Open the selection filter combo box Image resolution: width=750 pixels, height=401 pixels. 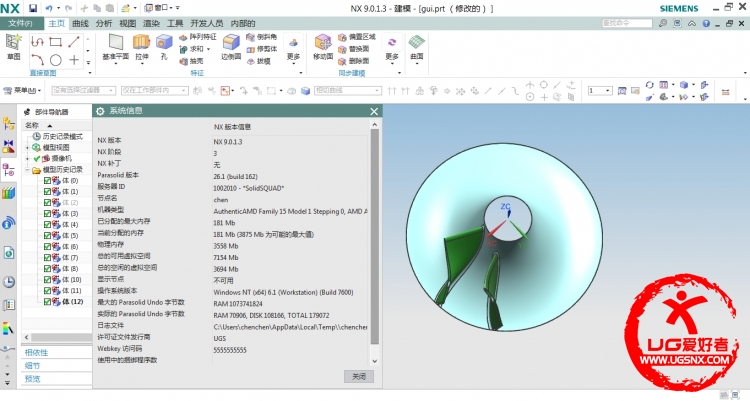pyautogui.click(x=83, y=90)
